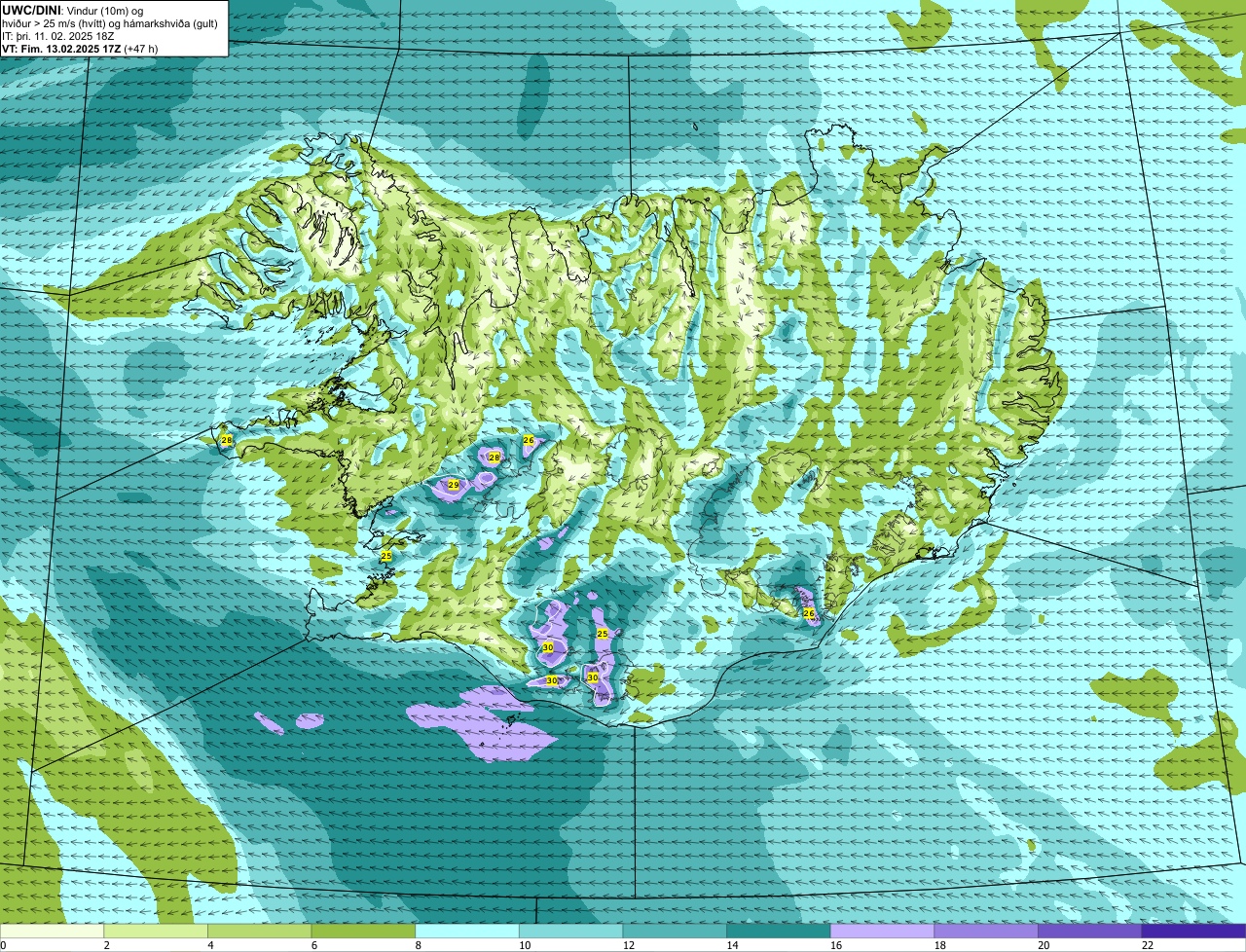This screenshot has width=1246, height=952.
Task: Click the scale value 0
Action: coord(4,945)
